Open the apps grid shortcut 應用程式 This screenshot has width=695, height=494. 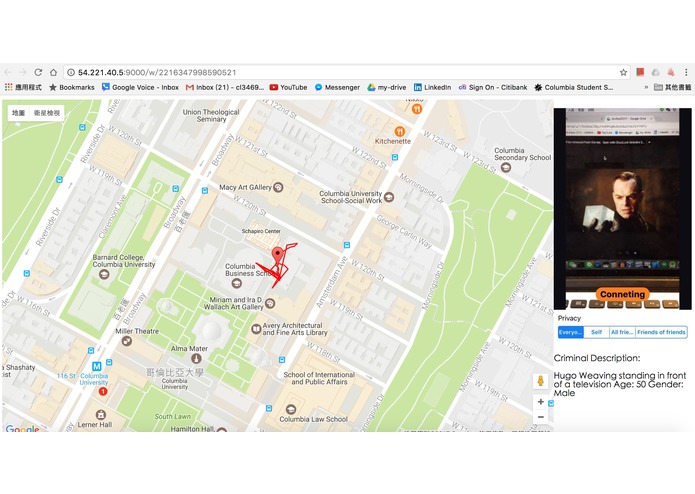pyautogui.click(x=23, y=87)
